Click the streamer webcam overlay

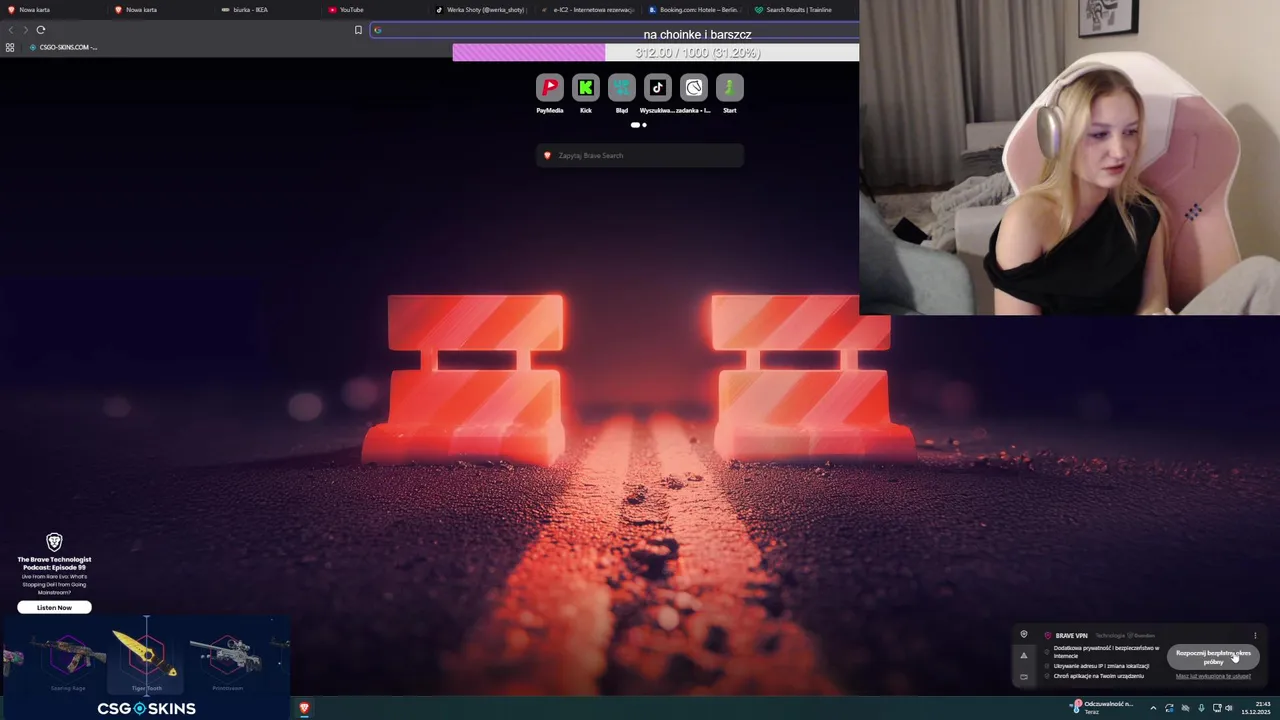1070,158
